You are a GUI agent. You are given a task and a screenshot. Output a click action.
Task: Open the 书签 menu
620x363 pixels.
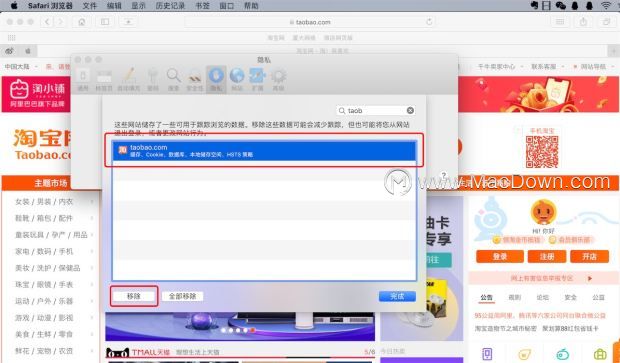202,6
